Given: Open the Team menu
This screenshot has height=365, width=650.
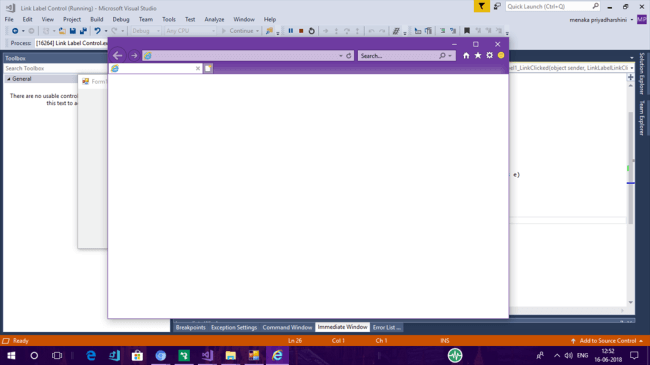Looking at the screenshot, I should click(x=146, y=19).
